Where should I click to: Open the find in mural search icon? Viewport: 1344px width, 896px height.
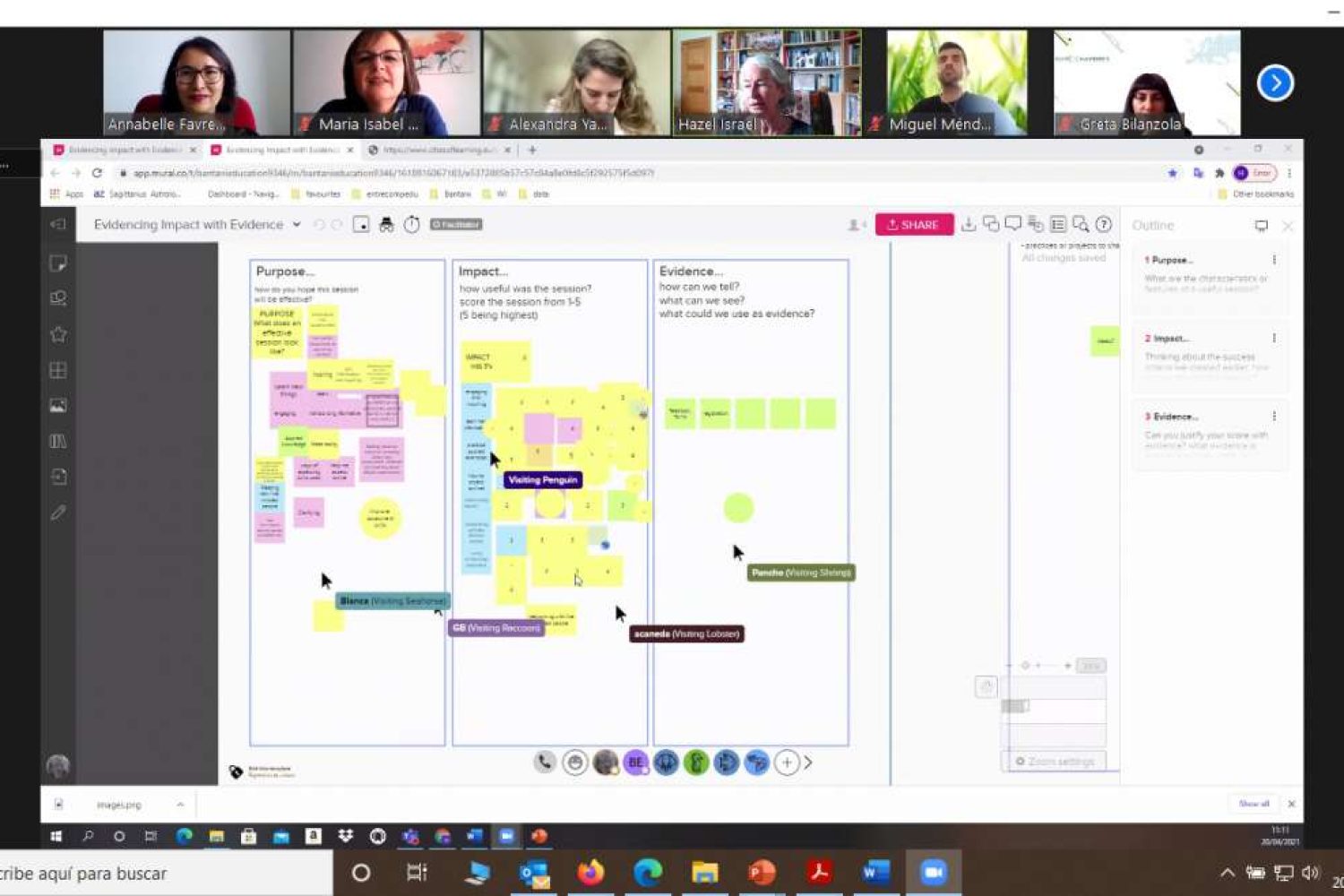click(1081, 225)
